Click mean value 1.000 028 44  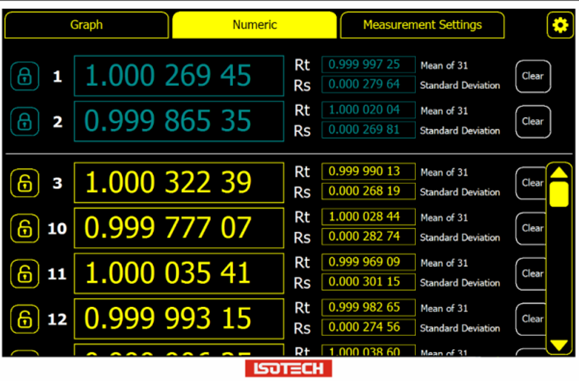pyautogui.click(x=369, y=217)
